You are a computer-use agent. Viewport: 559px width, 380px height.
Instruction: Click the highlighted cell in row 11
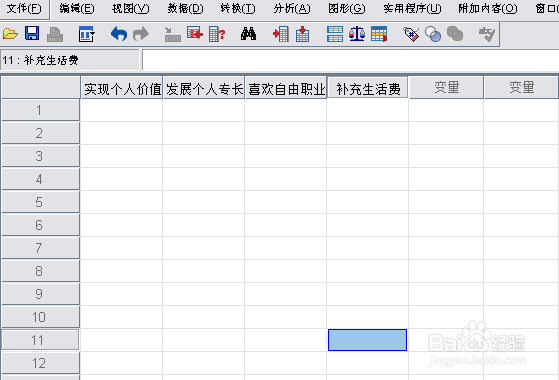click(368, 340)
